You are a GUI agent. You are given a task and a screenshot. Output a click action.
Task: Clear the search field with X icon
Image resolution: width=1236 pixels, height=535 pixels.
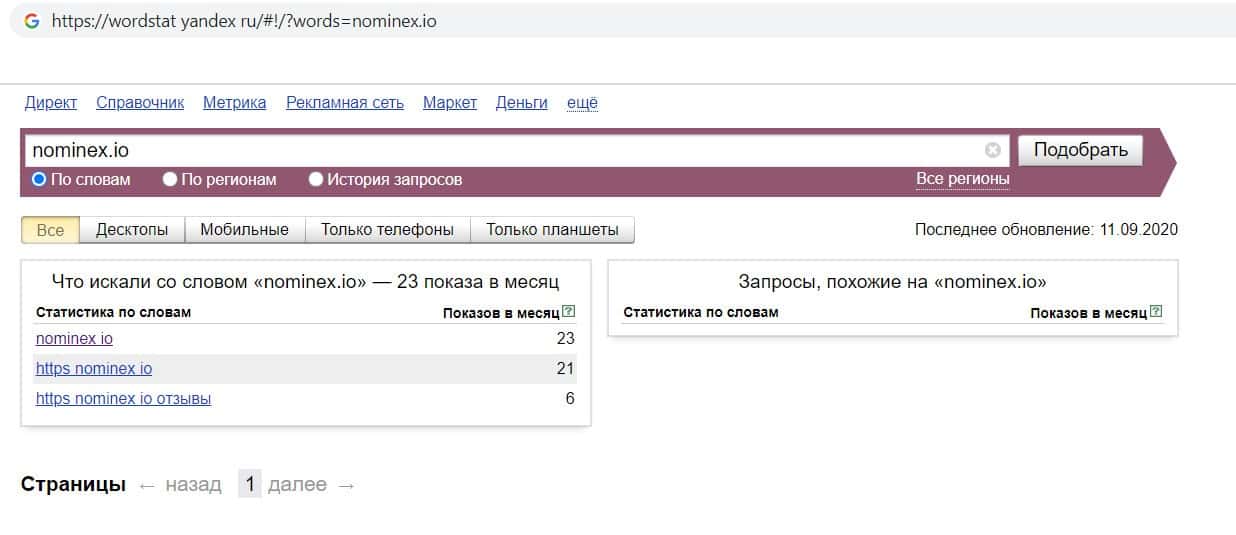point(993,150)
